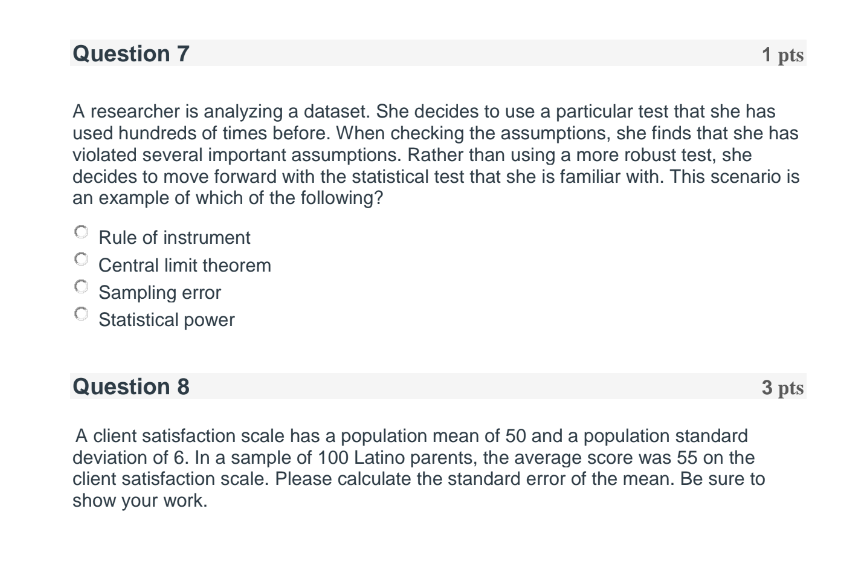Click the blank area below Question 8
855x587 pixels.
(x=430, y=550)
